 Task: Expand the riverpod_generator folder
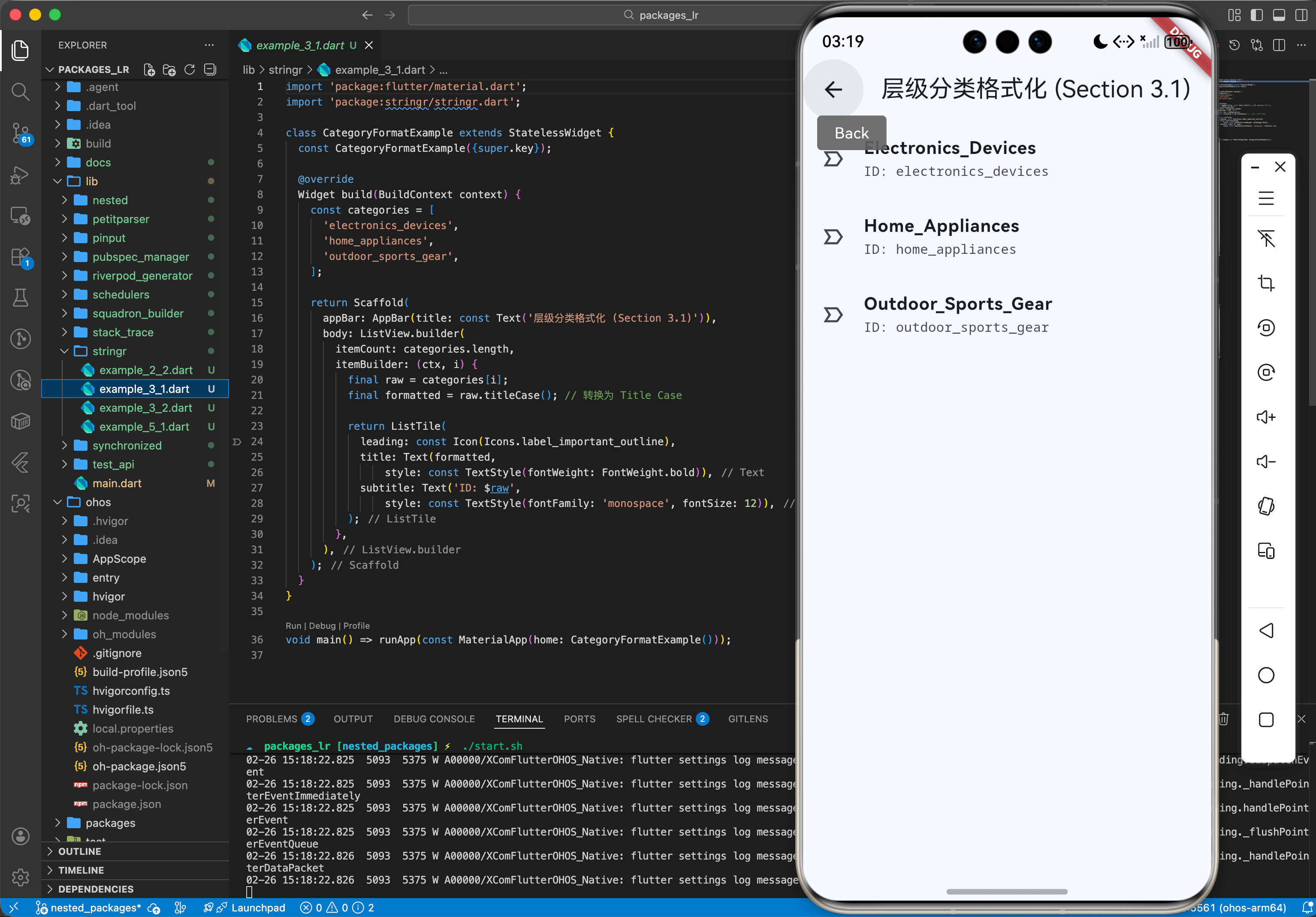point(142,276)
